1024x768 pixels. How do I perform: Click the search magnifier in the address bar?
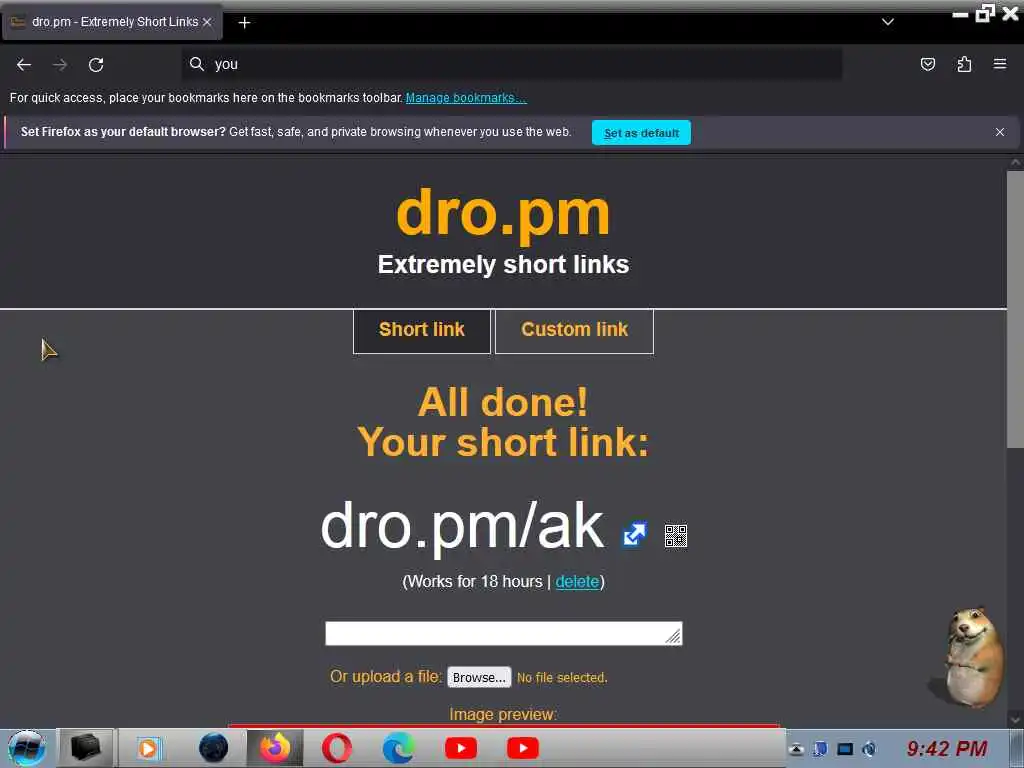(x=197, y=64)
